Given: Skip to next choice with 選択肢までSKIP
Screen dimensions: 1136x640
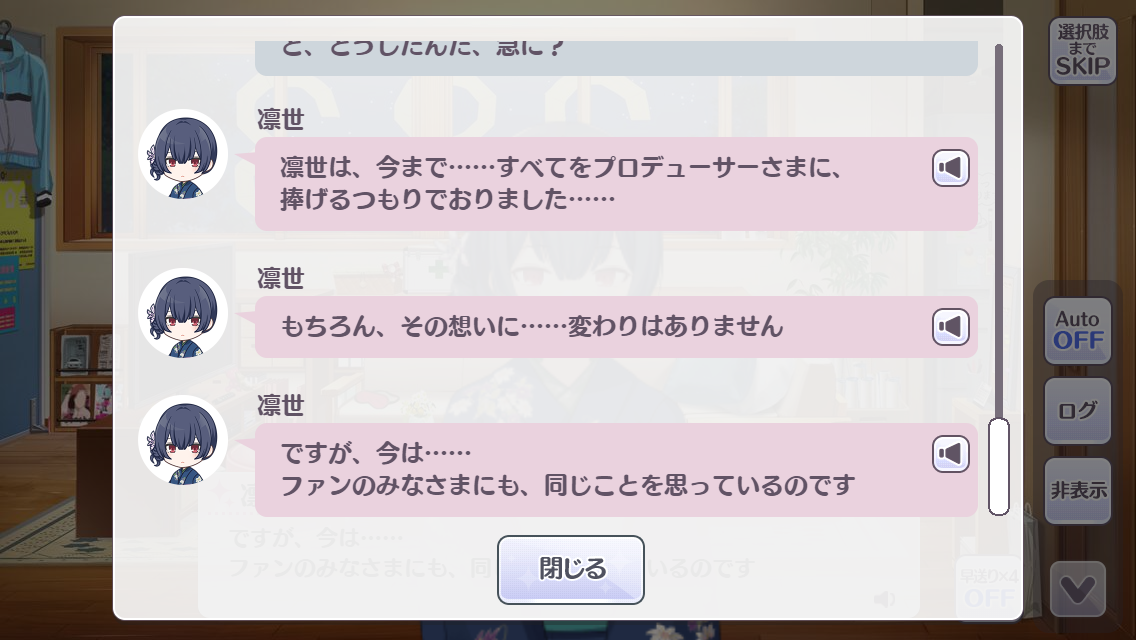Looking at the screenshot, I should click(x=1082, y=51).
